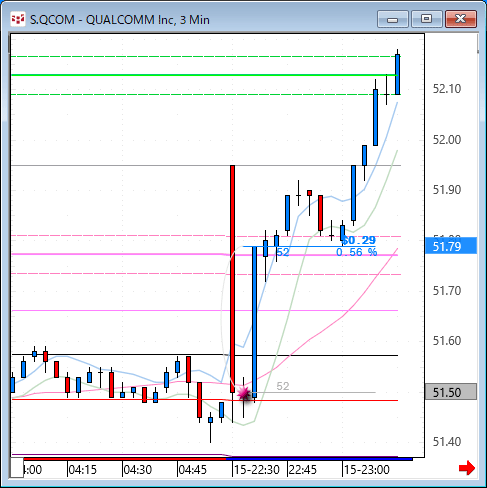Close the QCOM chart window
487x488 pixels.
460,19
